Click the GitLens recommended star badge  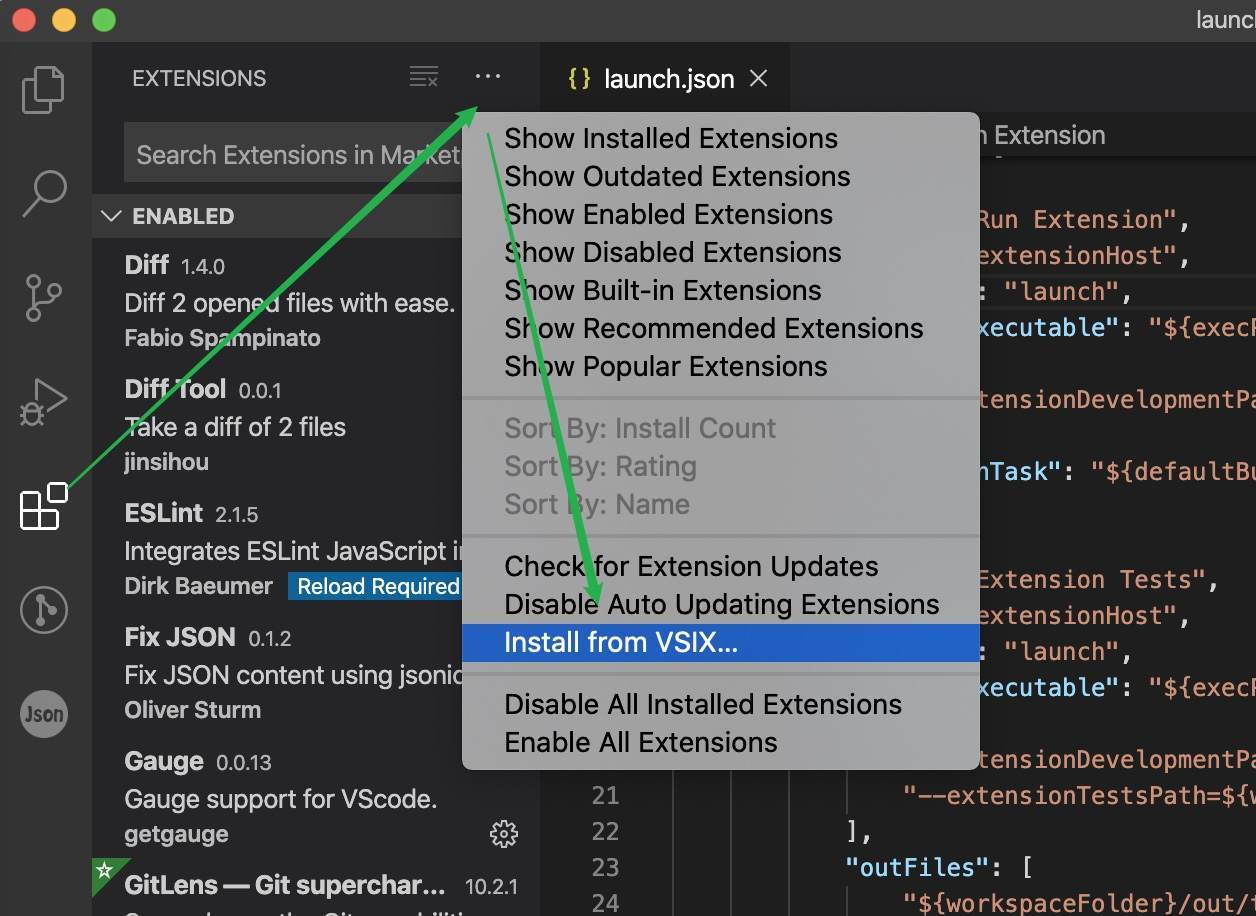[104, 870]
